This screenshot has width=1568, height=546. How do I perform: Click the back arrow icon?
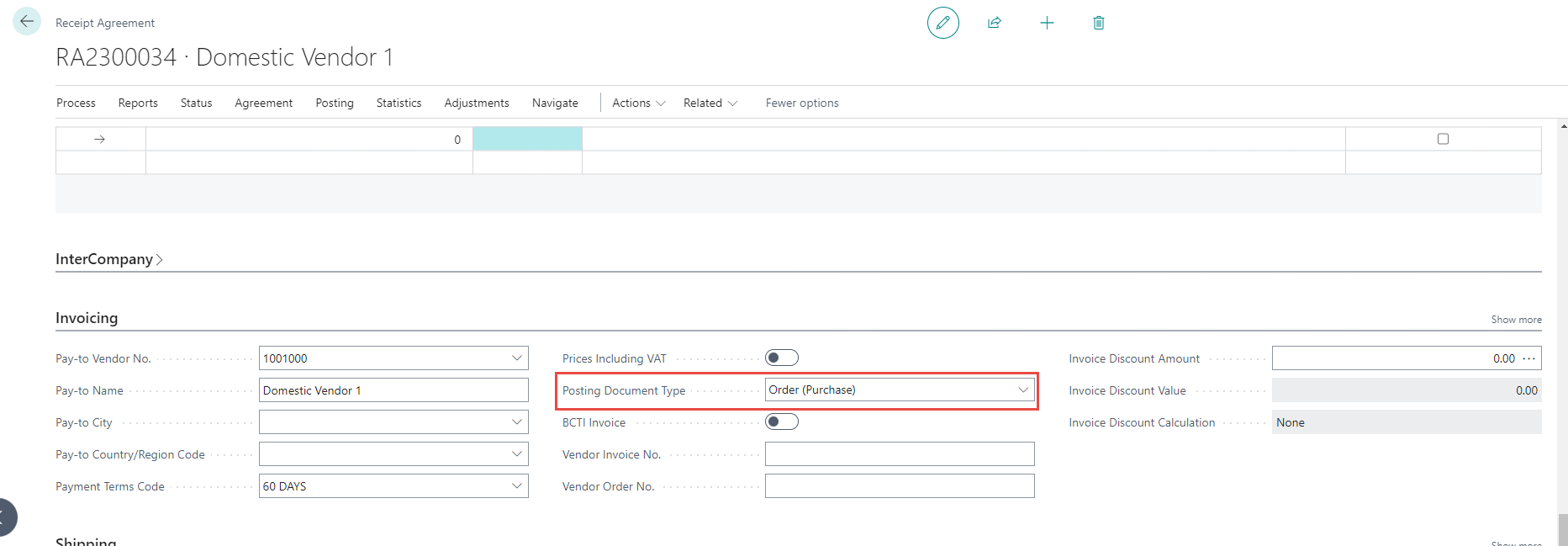(x=27, y=21)
